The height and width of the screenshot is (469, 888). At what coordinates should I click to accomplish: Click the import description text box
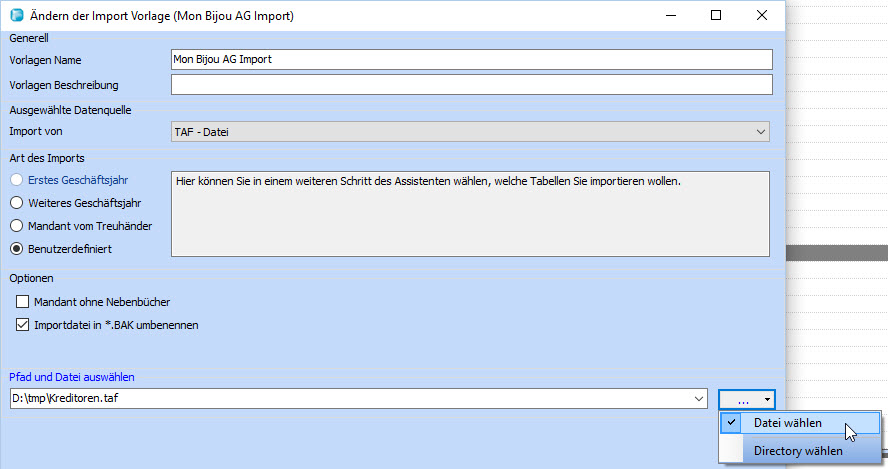[470, 214]
